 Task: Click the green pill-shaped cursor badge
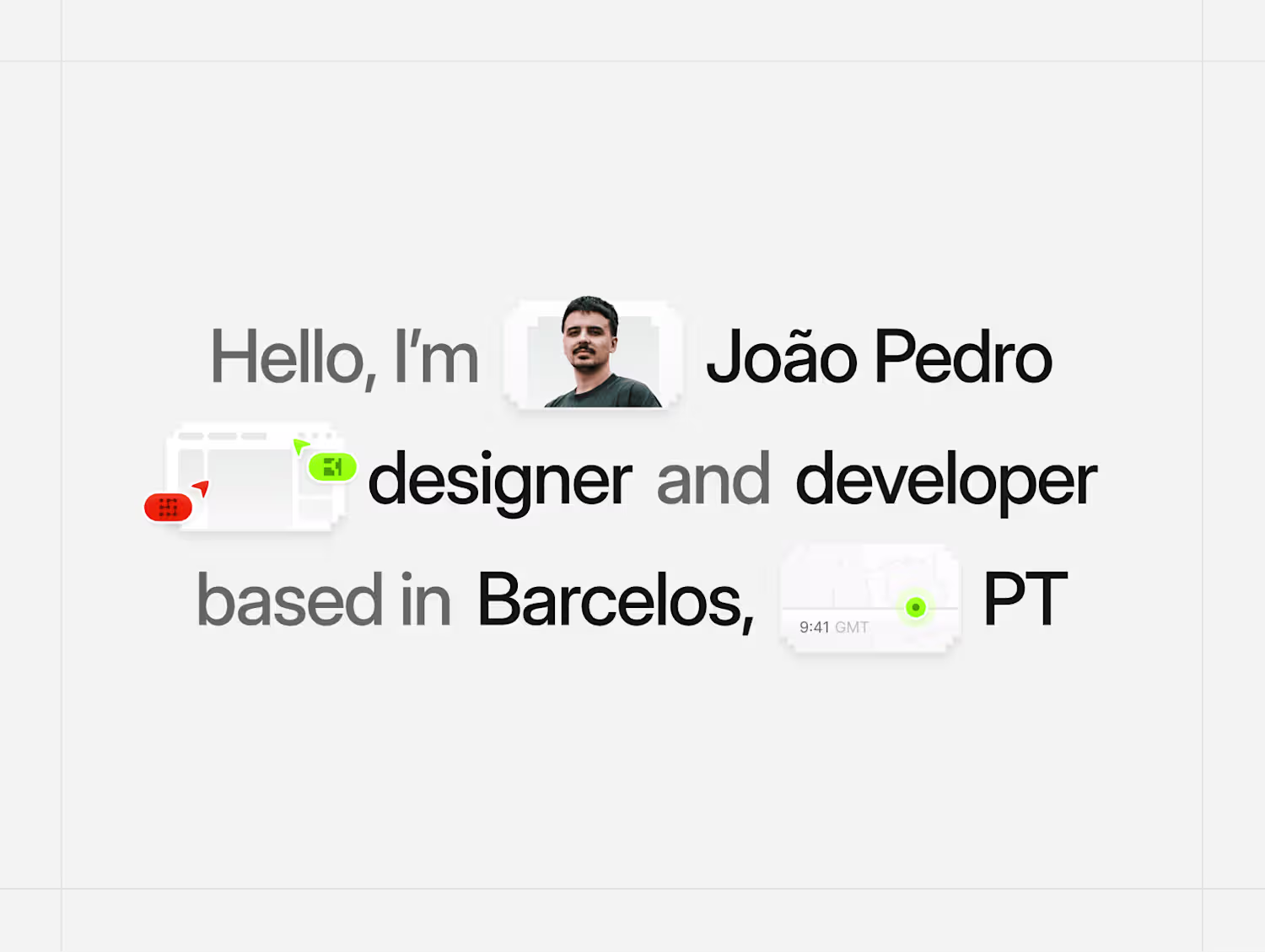pyautogui.click(x=332, y=466)
